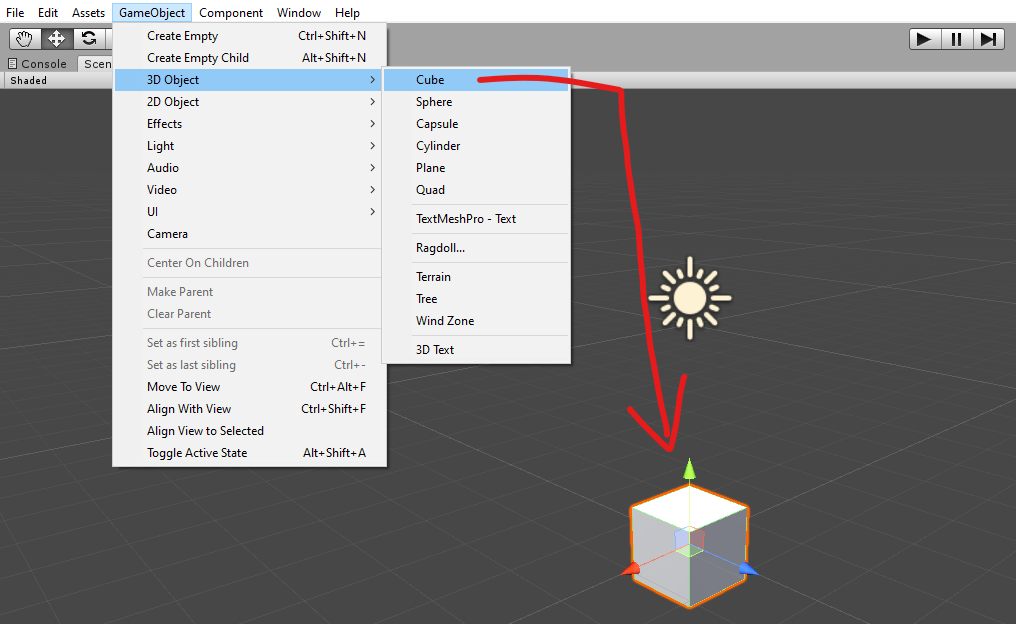Click the blue Z-axis gizmo arrow
The width and height of the screenshot is (1016, 624).
coord(748,569)
